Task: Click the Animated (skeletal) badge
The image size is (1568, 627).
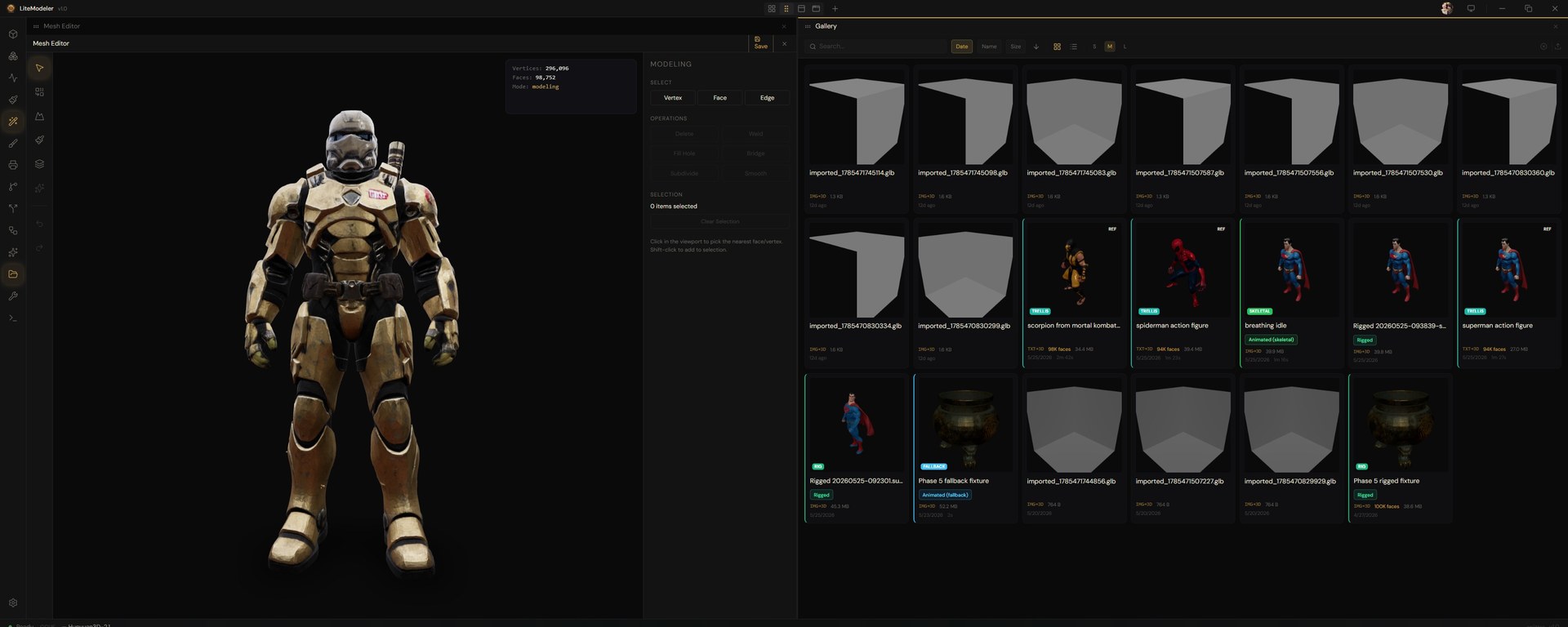Action: (x=1271, y=340)
